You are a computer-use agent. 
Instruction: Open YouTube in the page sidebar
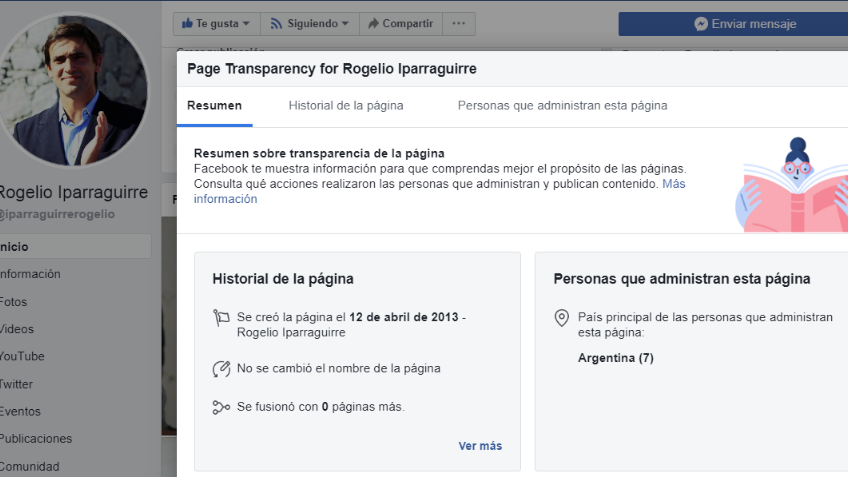(x=22, y=356)
